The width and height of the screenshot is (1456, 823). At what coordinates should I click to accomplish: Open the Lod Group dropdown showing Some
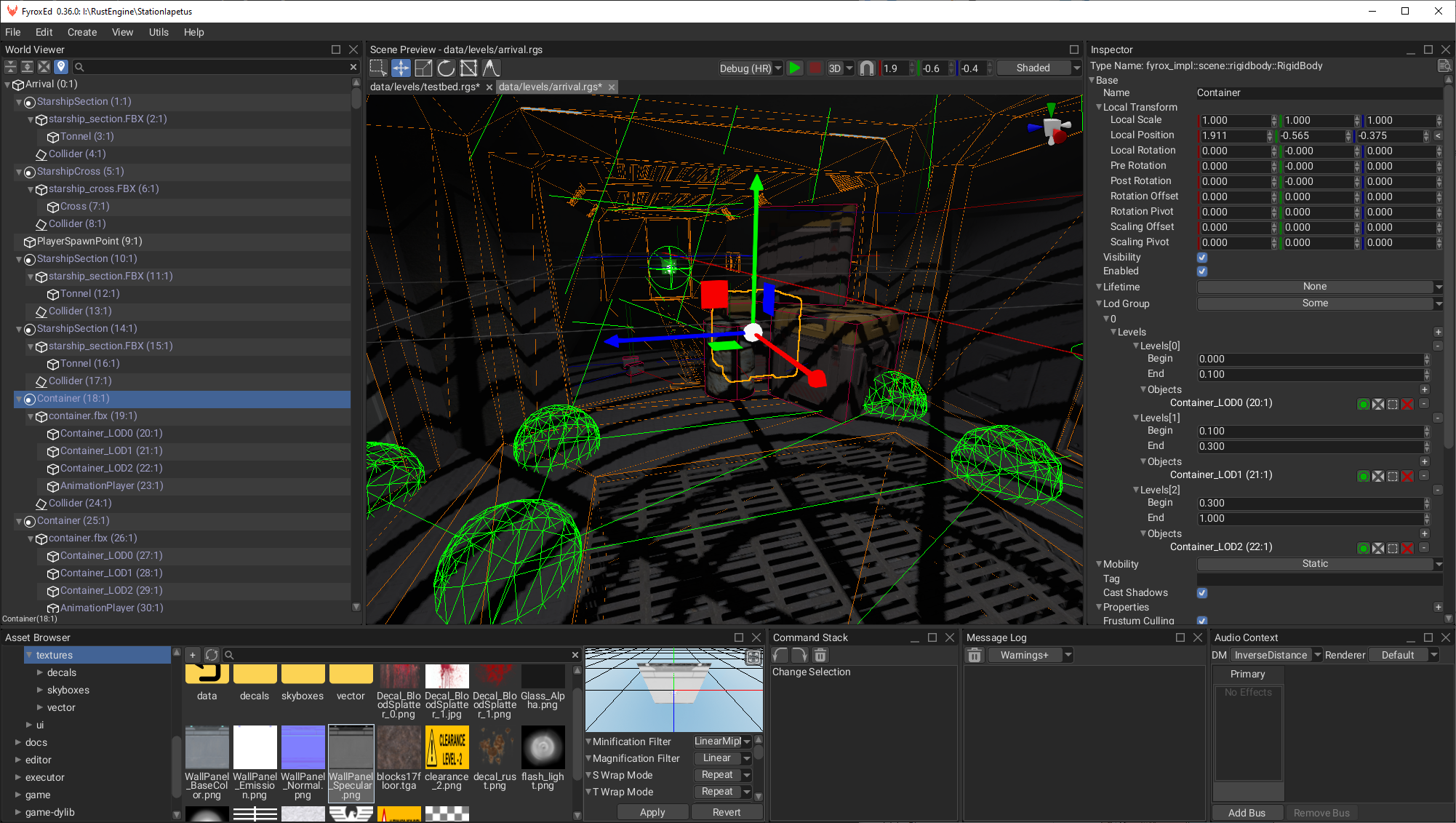coord(1319,303)
